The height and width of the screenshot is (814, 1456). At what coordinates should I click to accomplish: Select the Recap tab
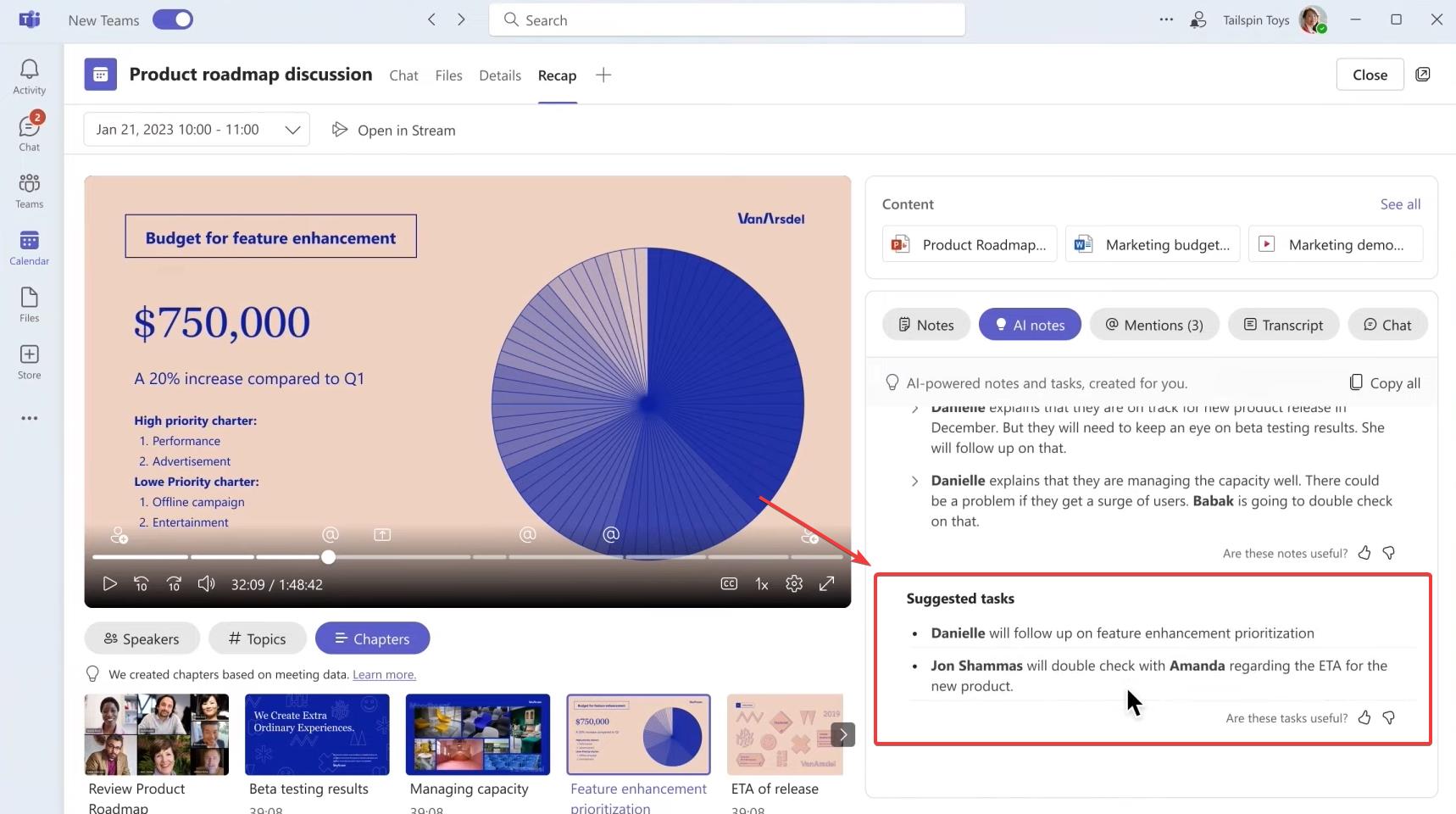coord(557,75)
